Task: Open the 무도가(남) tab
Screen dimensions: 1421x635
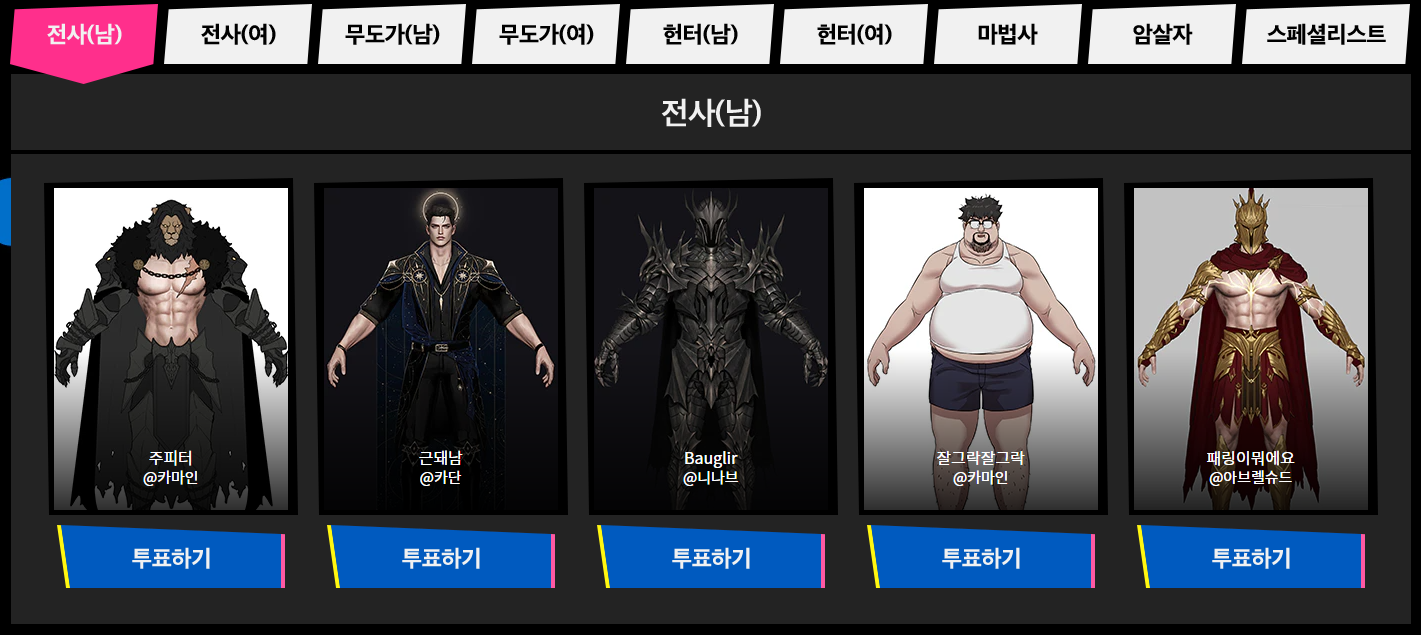Action: (x=392, y=35)
